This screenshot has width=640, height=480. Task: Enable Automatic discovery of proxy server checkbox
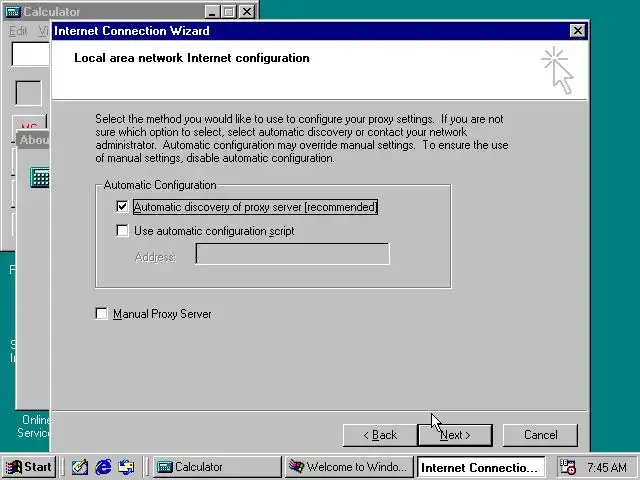(x=122, y=207)
